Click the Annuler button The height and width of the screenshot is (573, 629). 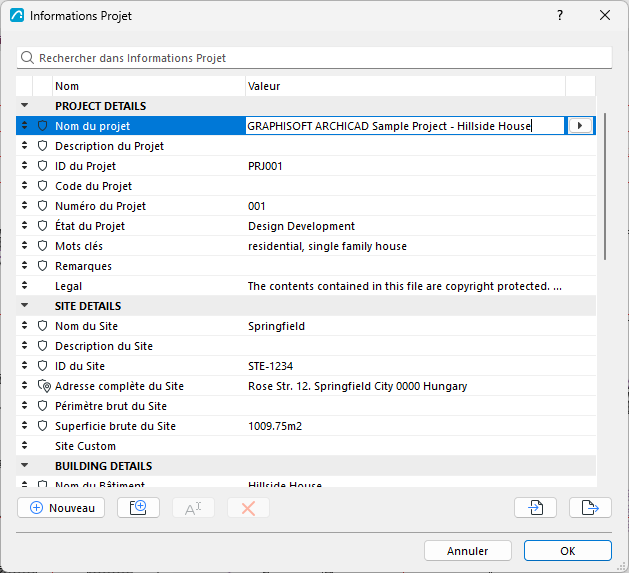tap(468, 551)
